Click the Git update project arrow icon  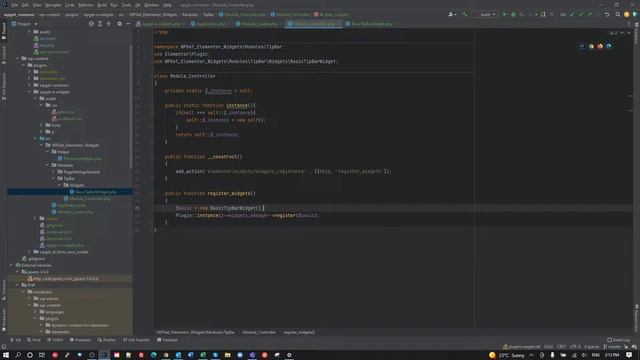point(572,14)
